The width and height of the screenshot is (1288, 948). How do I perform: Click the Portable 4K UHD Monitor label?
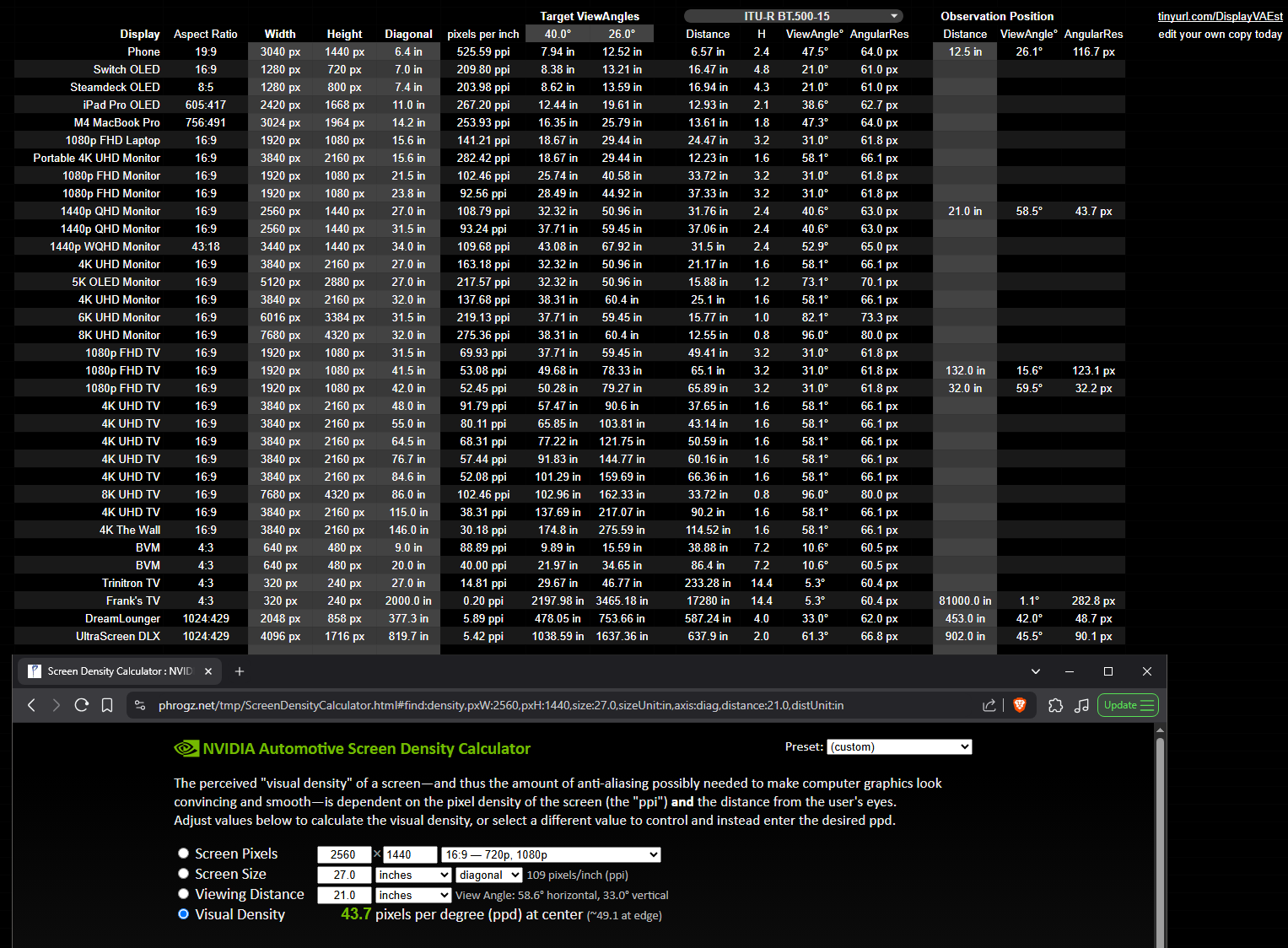point(96,158)
